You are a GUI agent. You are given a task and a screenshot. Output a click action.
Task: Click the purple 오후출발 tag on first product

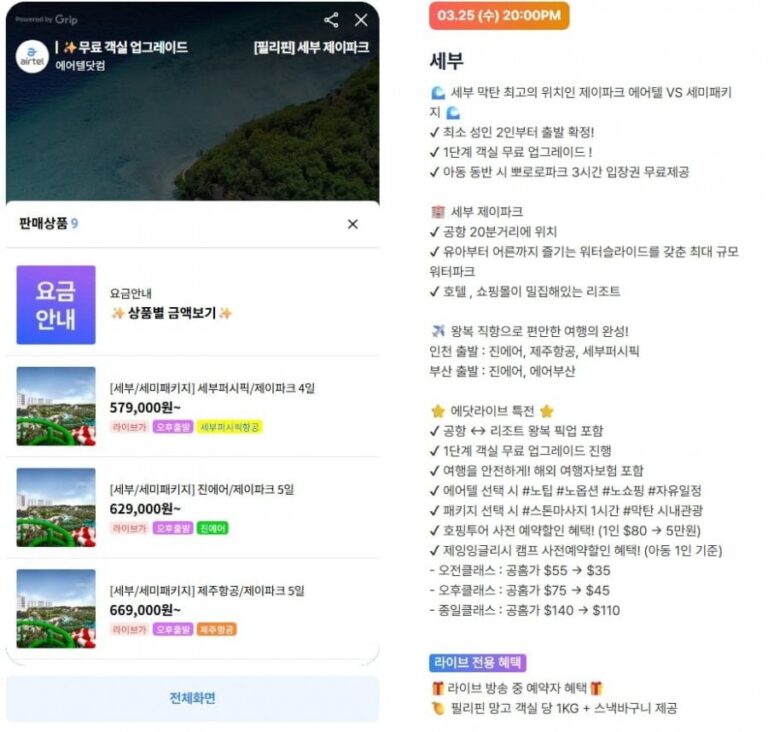173,427
